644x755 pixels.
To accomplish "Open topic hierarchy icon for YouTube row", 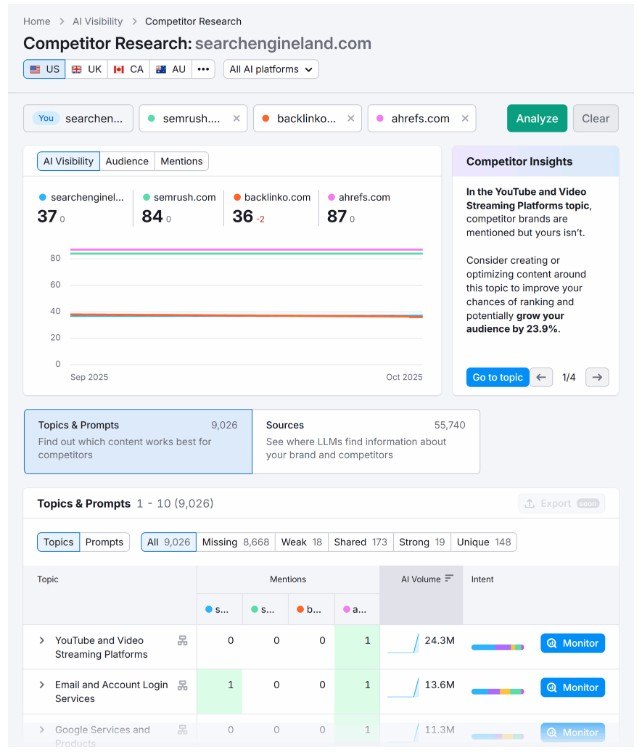I will [182, 641].
